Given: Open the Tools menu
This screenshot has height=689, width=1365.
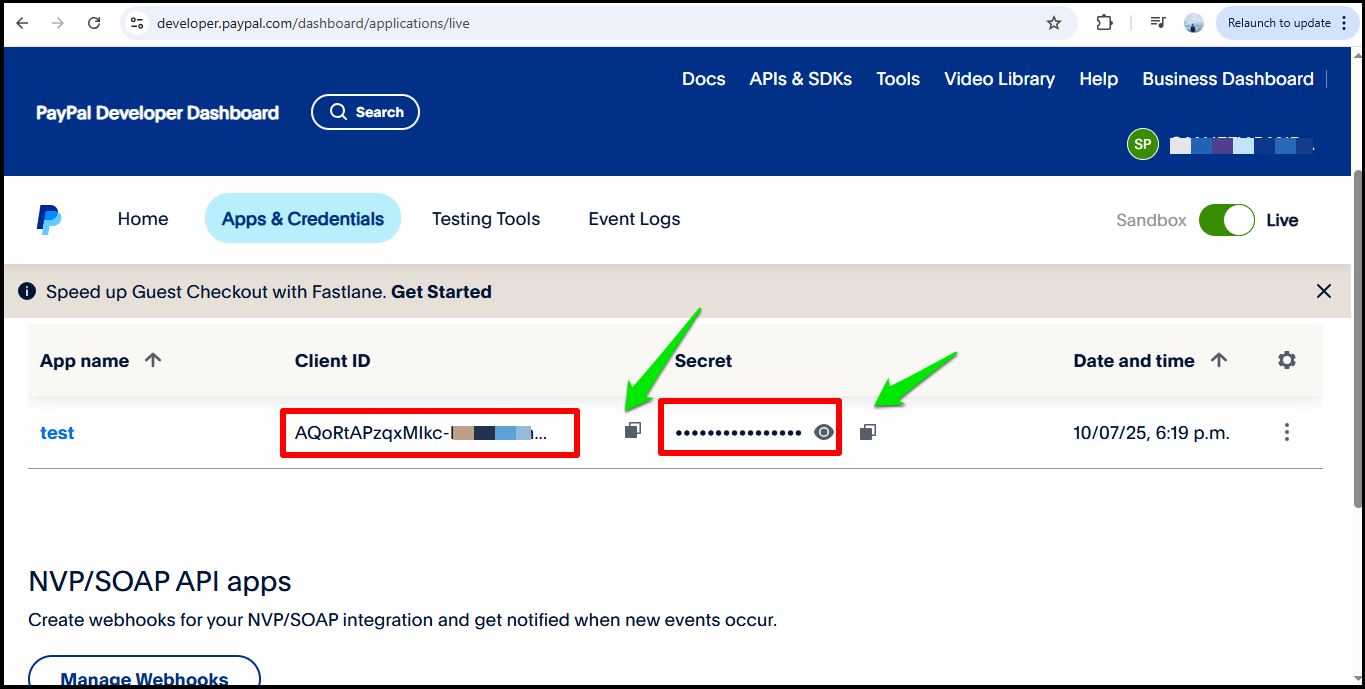Looking at the screenshot, I should (x=898, y=79).
